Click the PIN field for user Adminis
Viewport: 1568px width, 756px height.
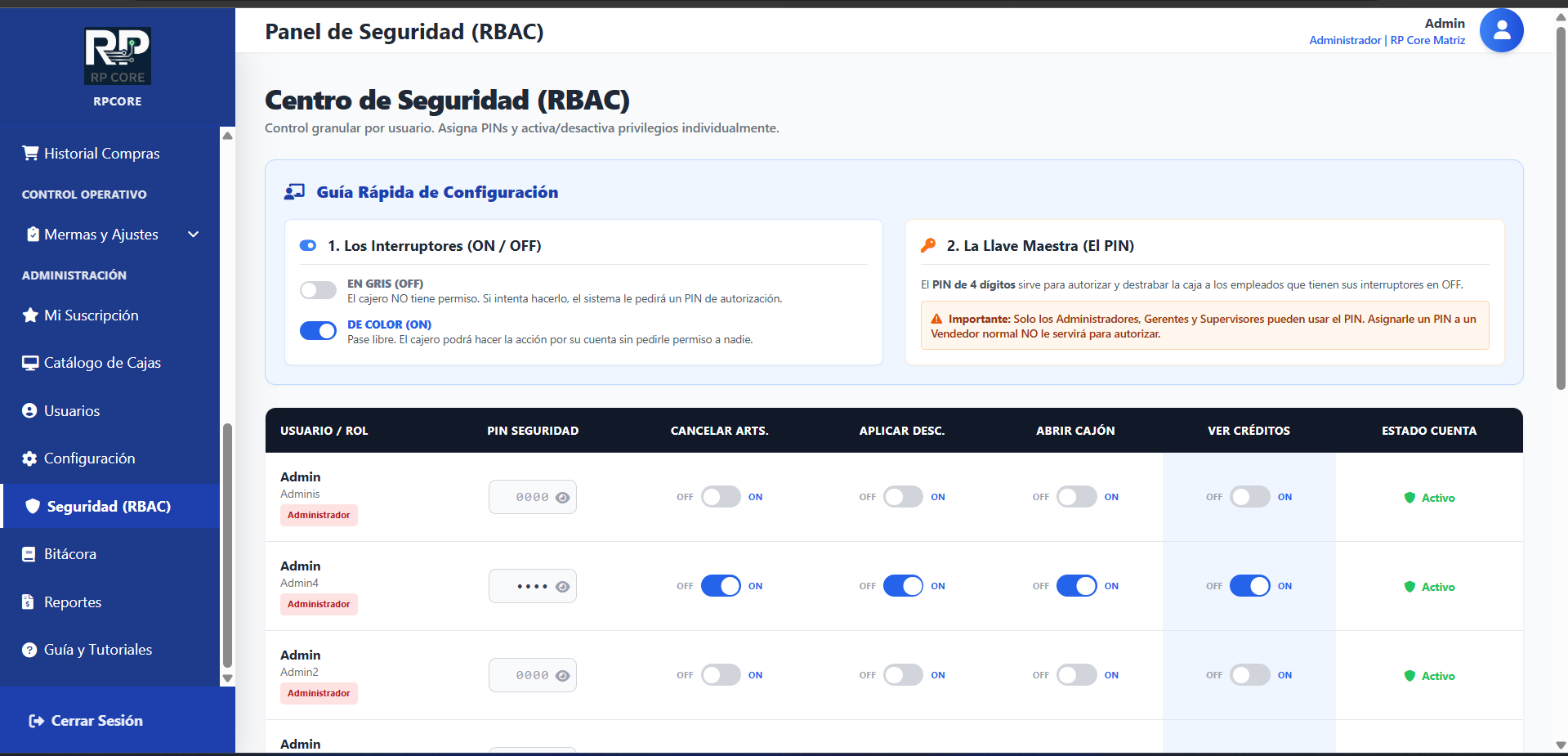pyautogui.click(x=532, y=497)
